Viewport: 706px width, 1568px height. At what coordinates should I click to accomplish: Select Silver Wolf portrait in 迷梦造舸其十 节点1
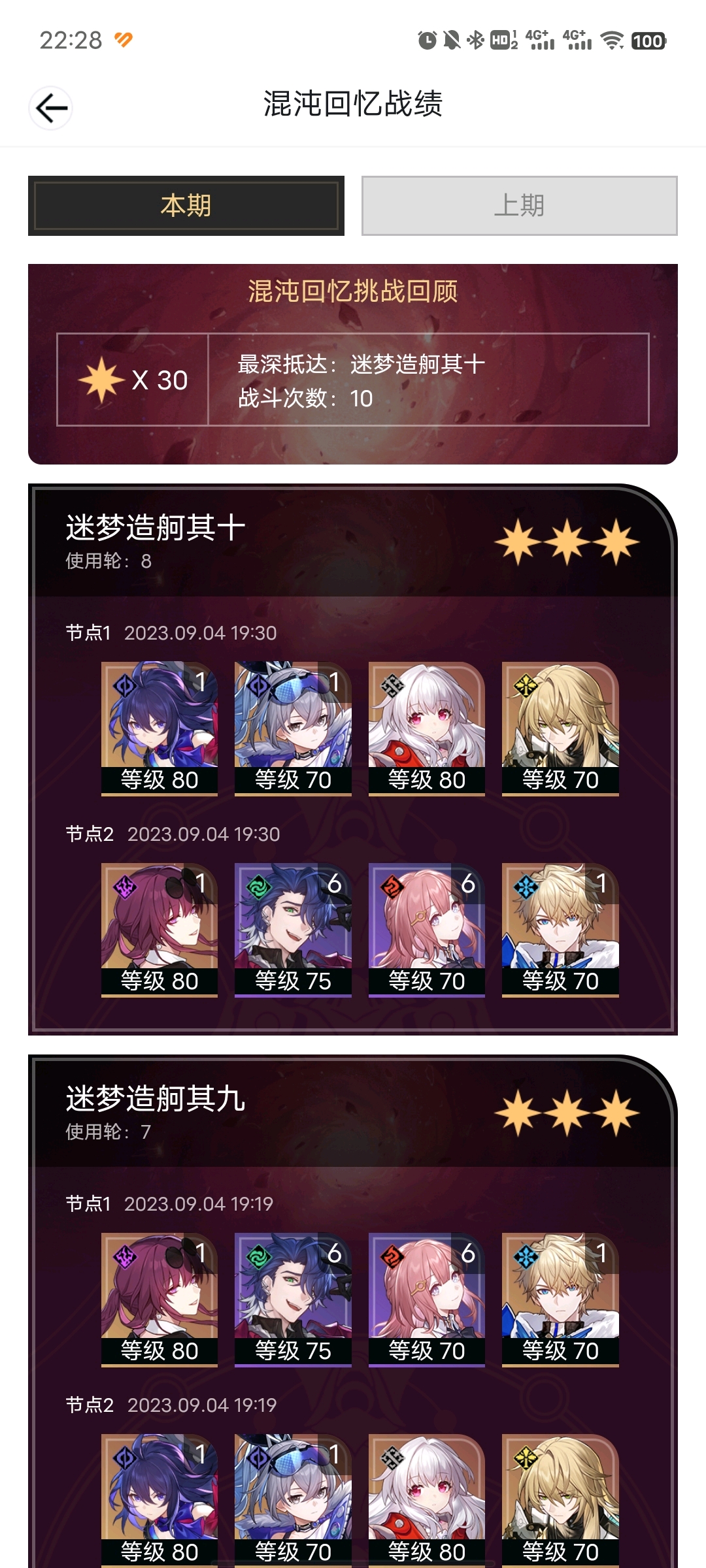[293, 728]
